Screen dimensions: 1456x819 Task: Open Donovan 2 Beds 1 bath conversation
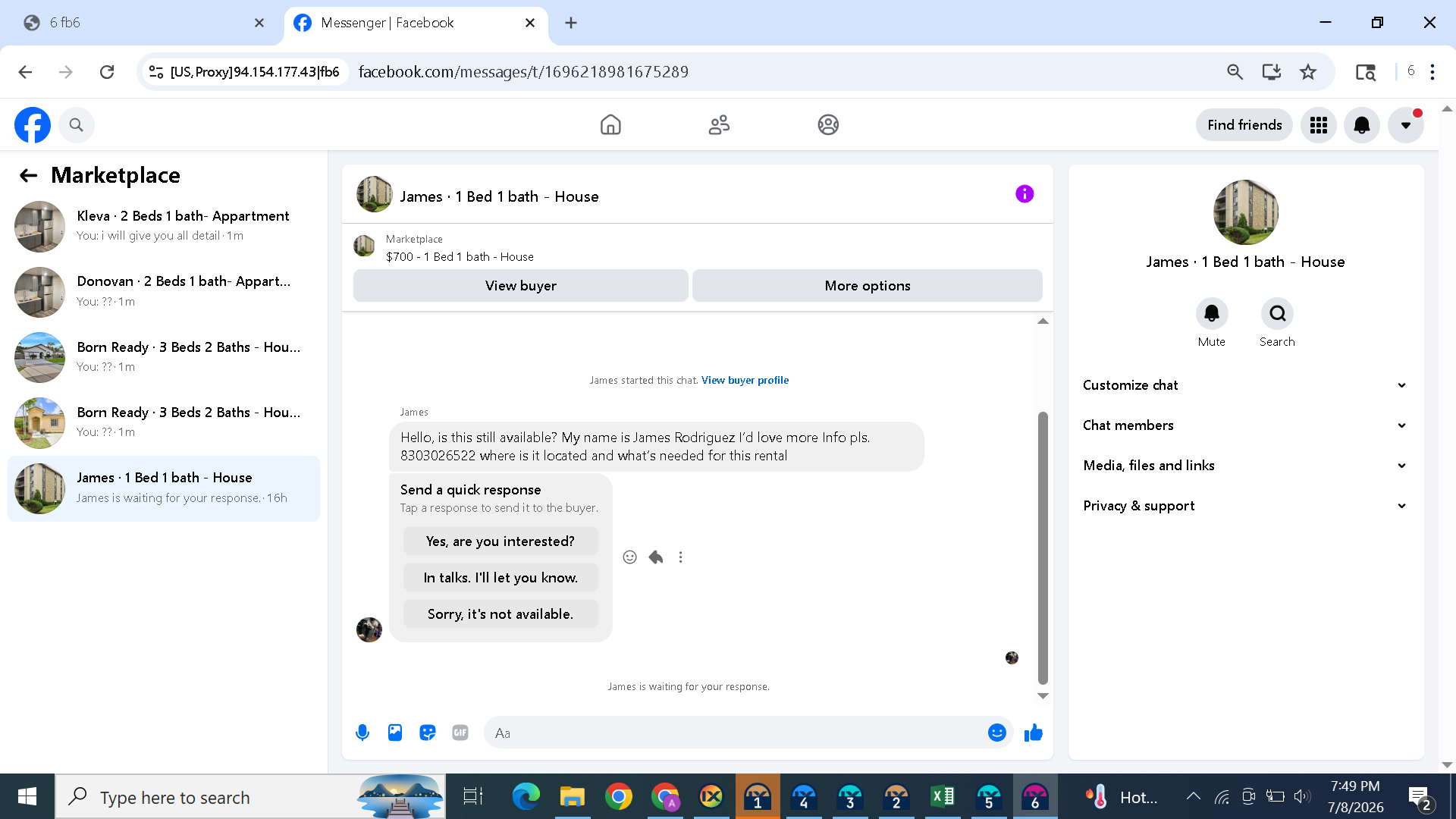coord(164,291)
